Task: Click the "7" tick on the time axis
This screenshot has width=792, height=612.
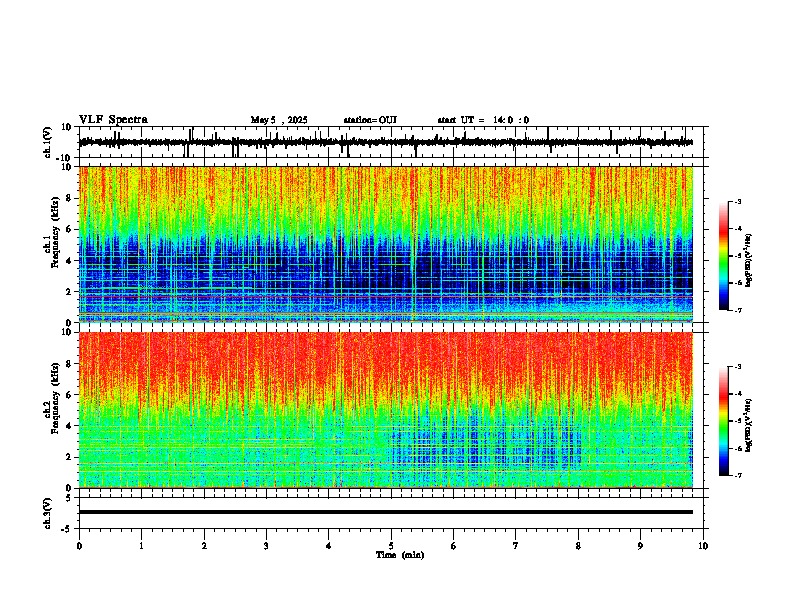Action: click(516, 546)
